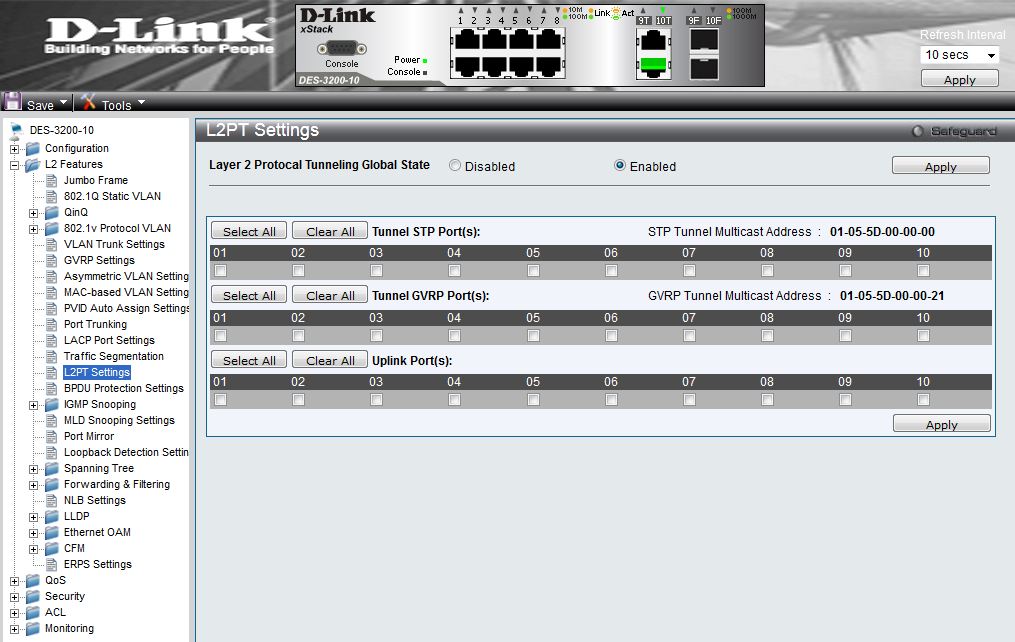The width and height of the screenshot is (1015, 642).
Task: Click the DES-3200-10 device icon in tree
Action: [x=16, y=131]
